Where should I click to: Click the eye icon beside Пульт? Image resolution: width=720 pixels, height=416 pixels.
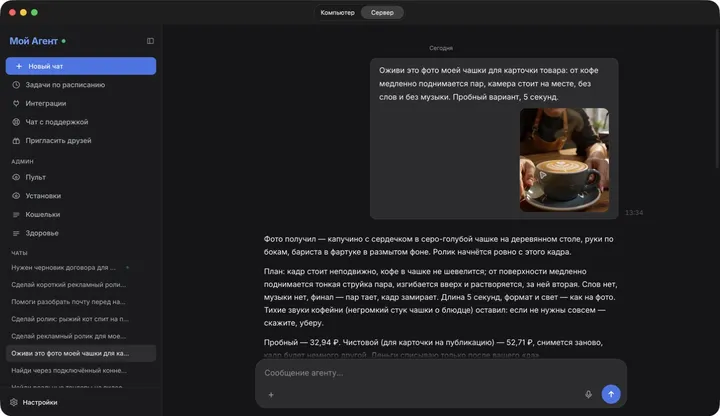16,177
